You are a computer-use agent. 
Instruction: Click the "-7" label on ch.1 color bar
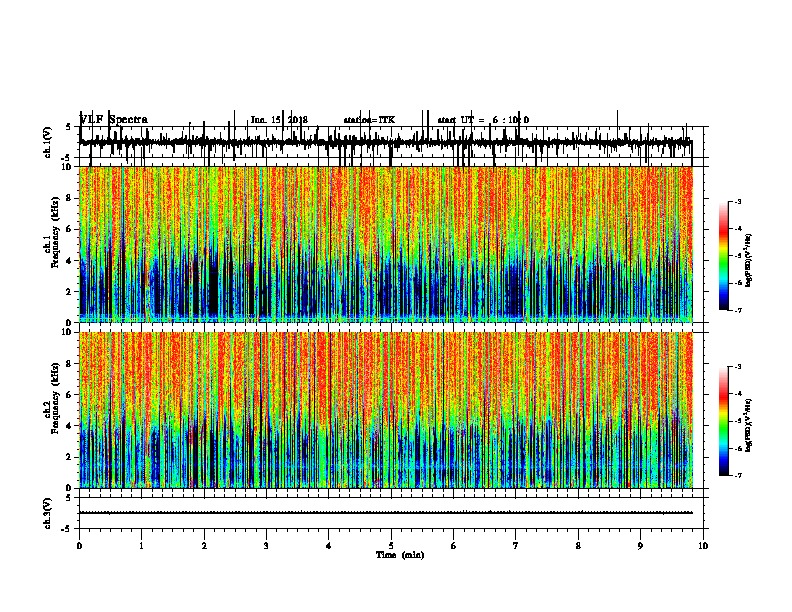tap(737, 310)
